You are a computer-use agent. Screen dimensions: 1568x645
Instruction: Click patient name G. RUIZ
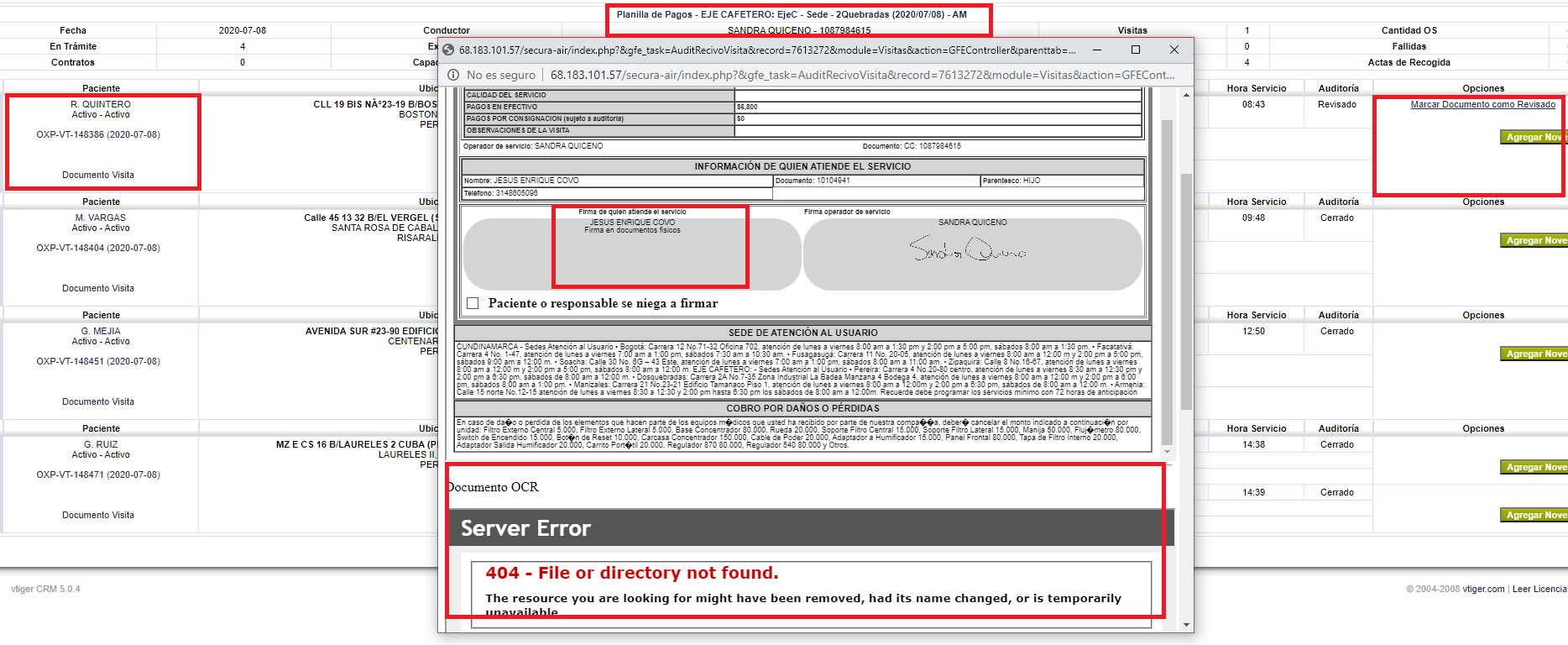pos(101,444)
